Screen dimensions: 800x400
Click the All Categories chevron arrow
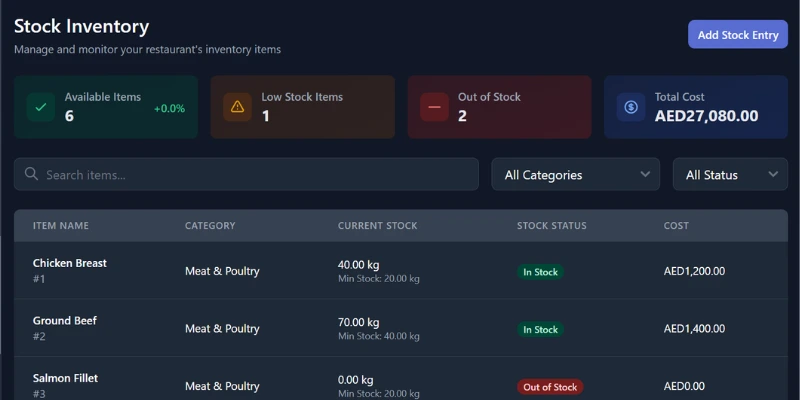645,174
